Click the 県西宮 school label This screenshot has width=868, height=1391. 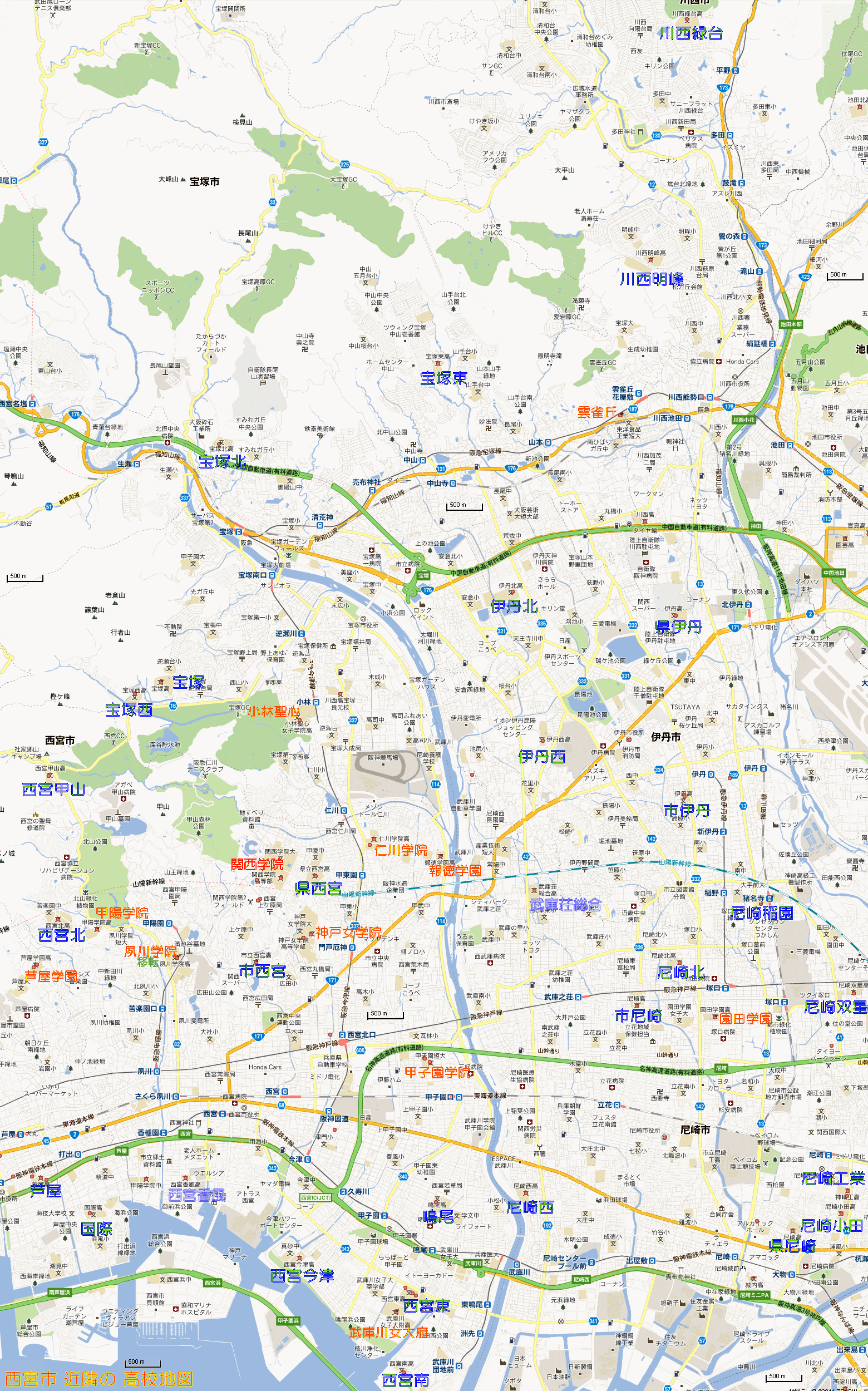pos(319,888)
